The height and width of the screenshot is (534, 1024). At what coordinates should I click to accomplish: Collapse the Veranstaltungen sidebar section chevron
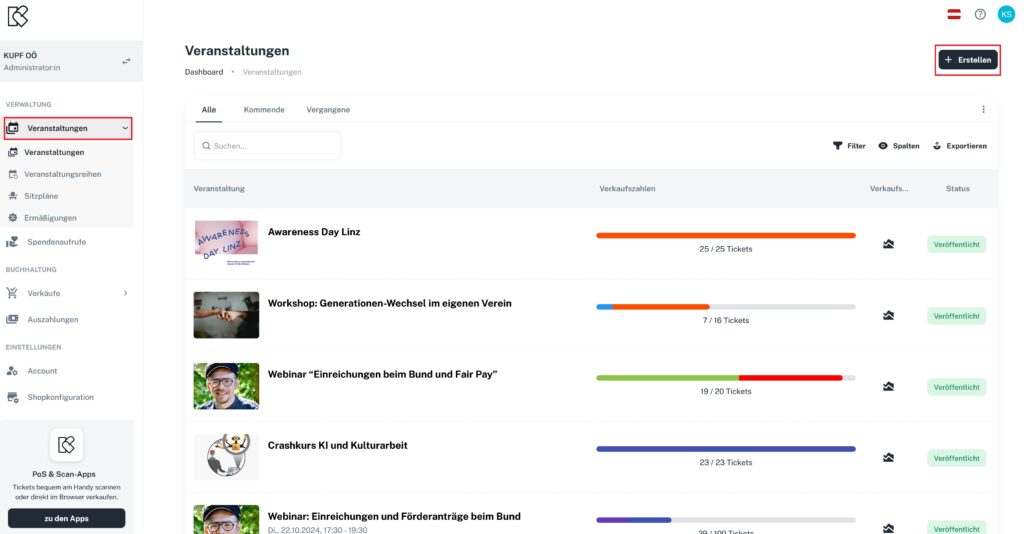tap(125, 129)
